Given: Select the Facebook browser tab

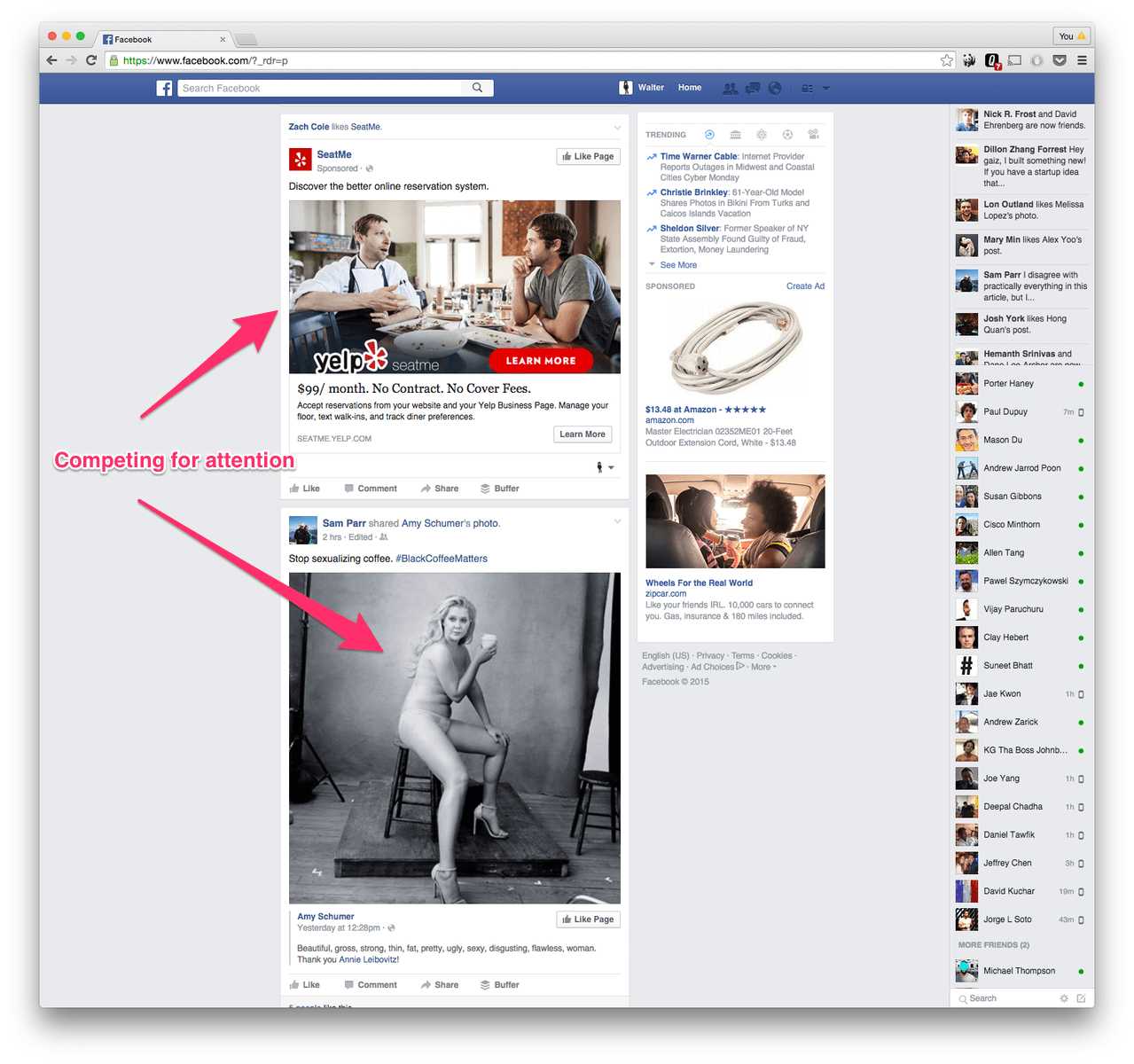Looking at the screenshot, I should (165, 39).
